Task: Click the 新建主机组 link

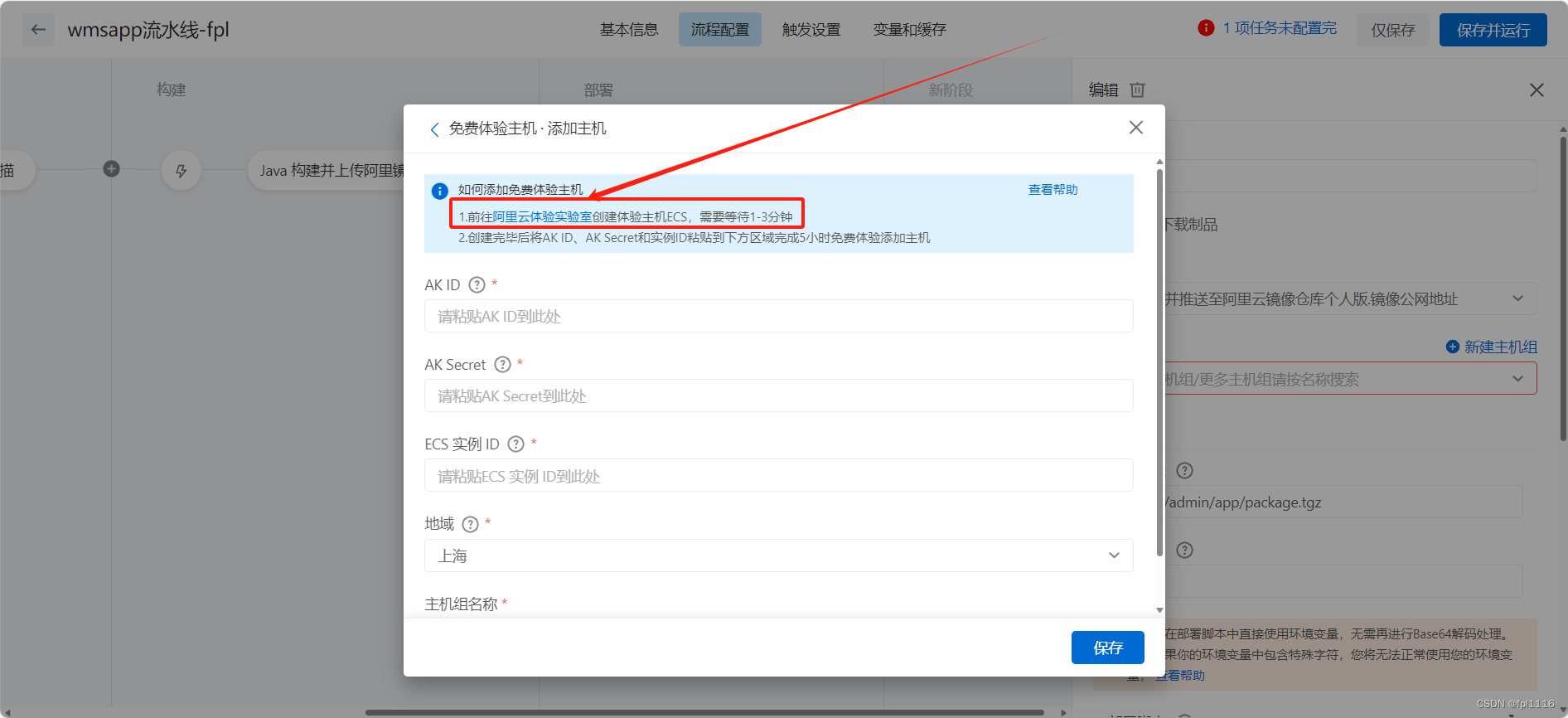Action: [x=1500, y=347]
